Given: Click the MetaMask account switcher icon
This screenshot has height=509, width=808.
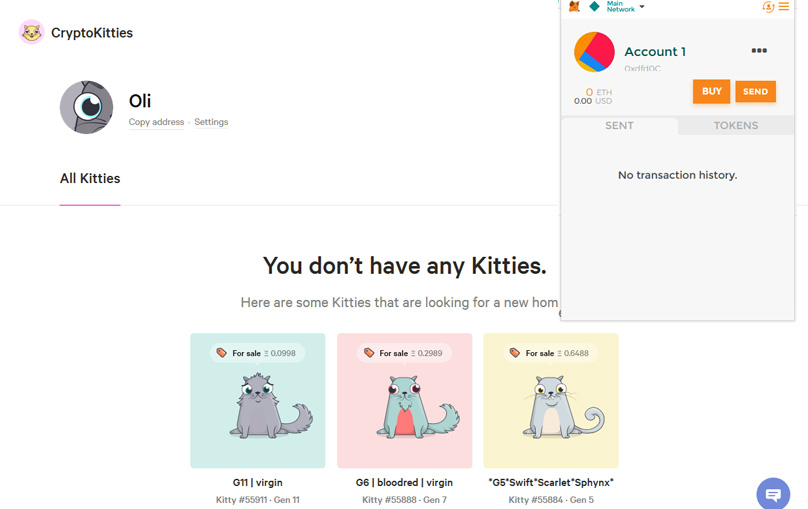Looking at the screenshot, I should 768,7.
